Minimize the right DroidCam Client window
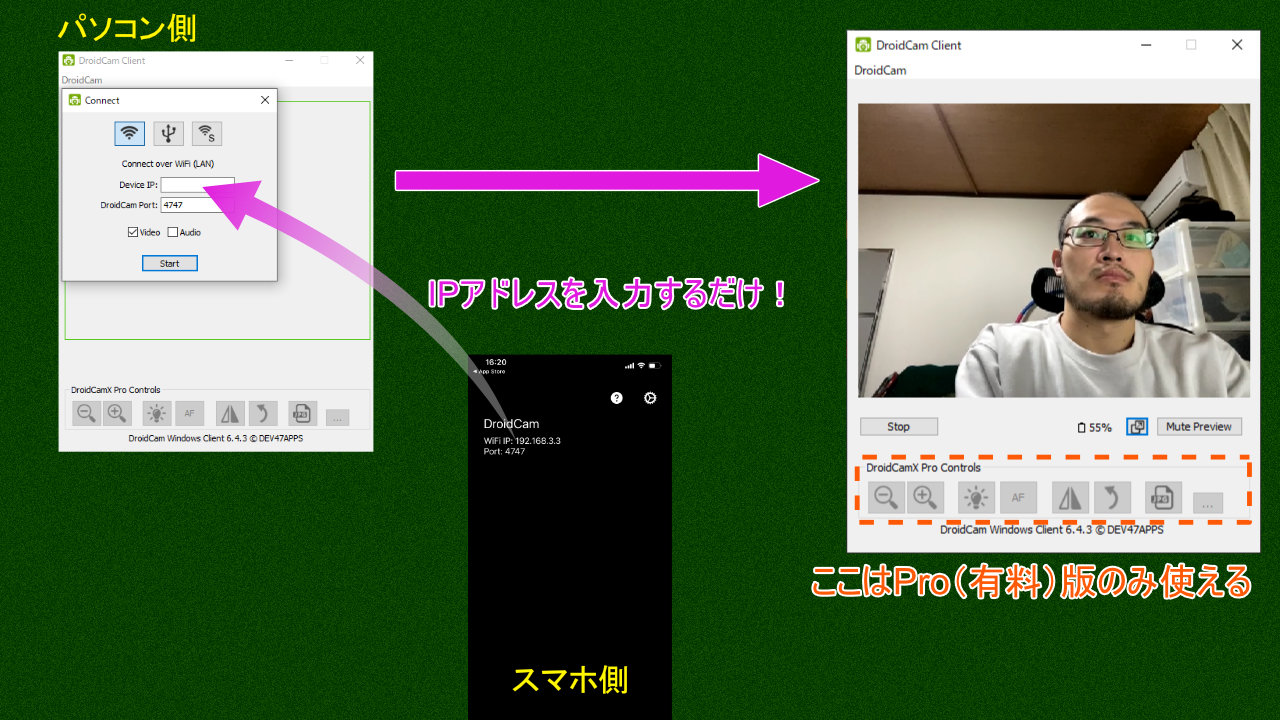 1145,45
